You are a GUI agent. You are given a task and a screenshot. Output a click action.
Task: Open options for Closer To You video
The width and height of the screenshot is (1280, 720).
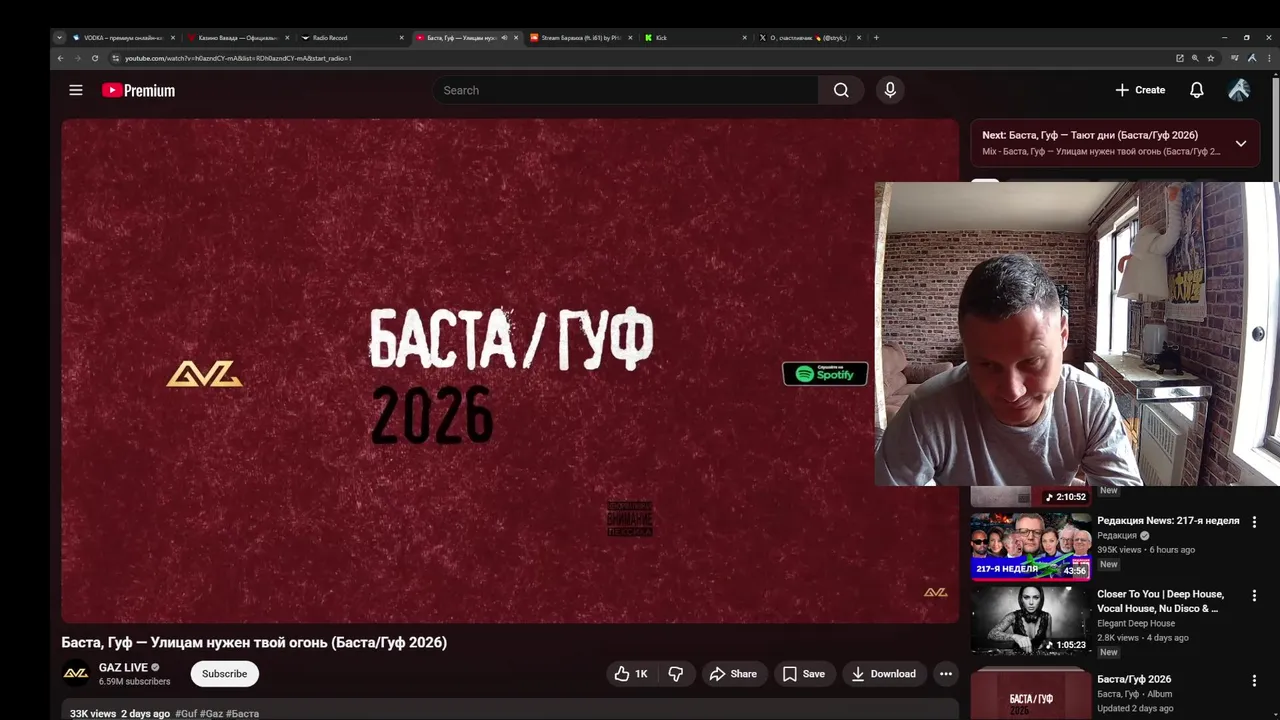click(x=1254, y=596)
